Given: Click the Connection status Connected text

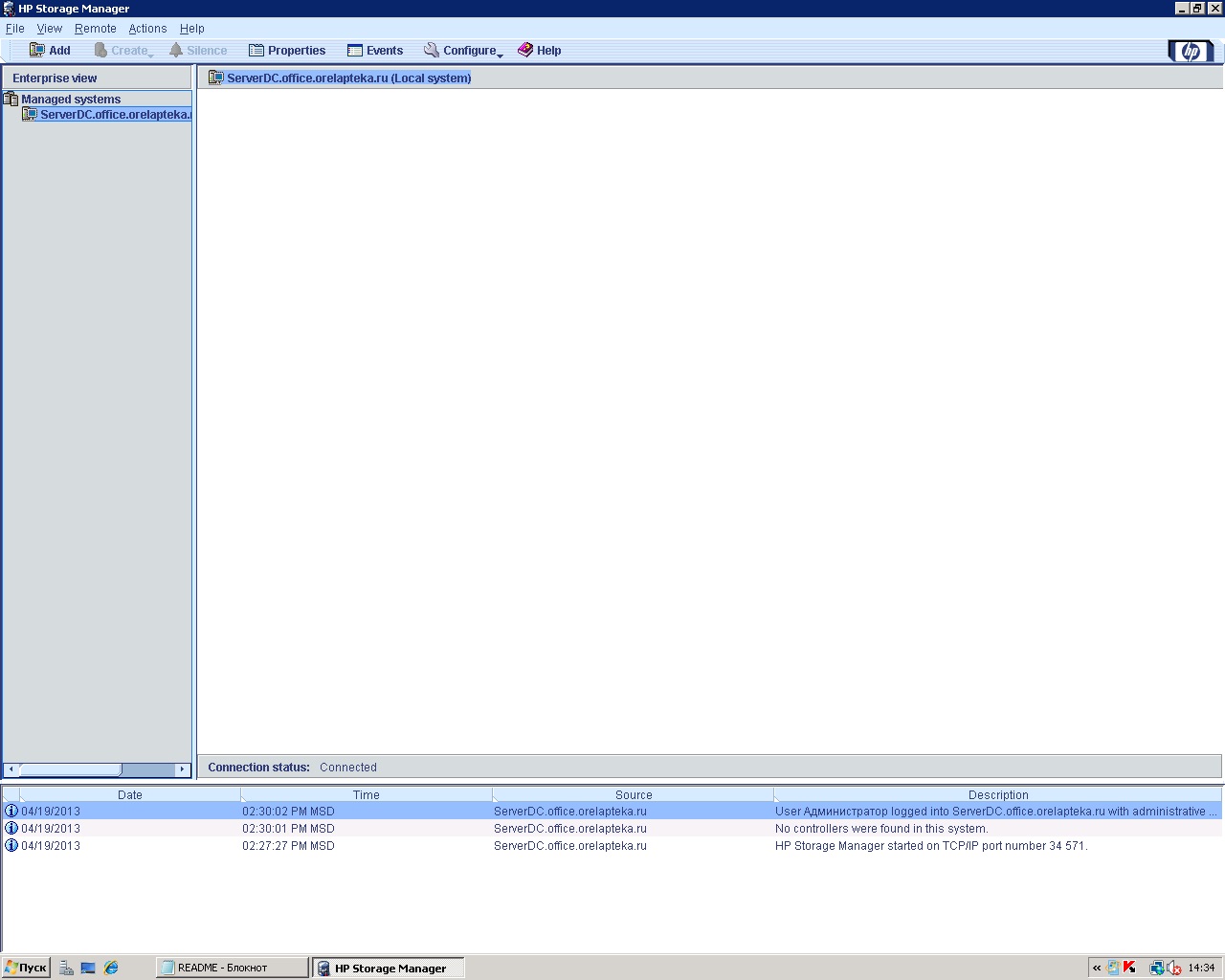Looking at the screenshot, I should click(x=348, y=768).
